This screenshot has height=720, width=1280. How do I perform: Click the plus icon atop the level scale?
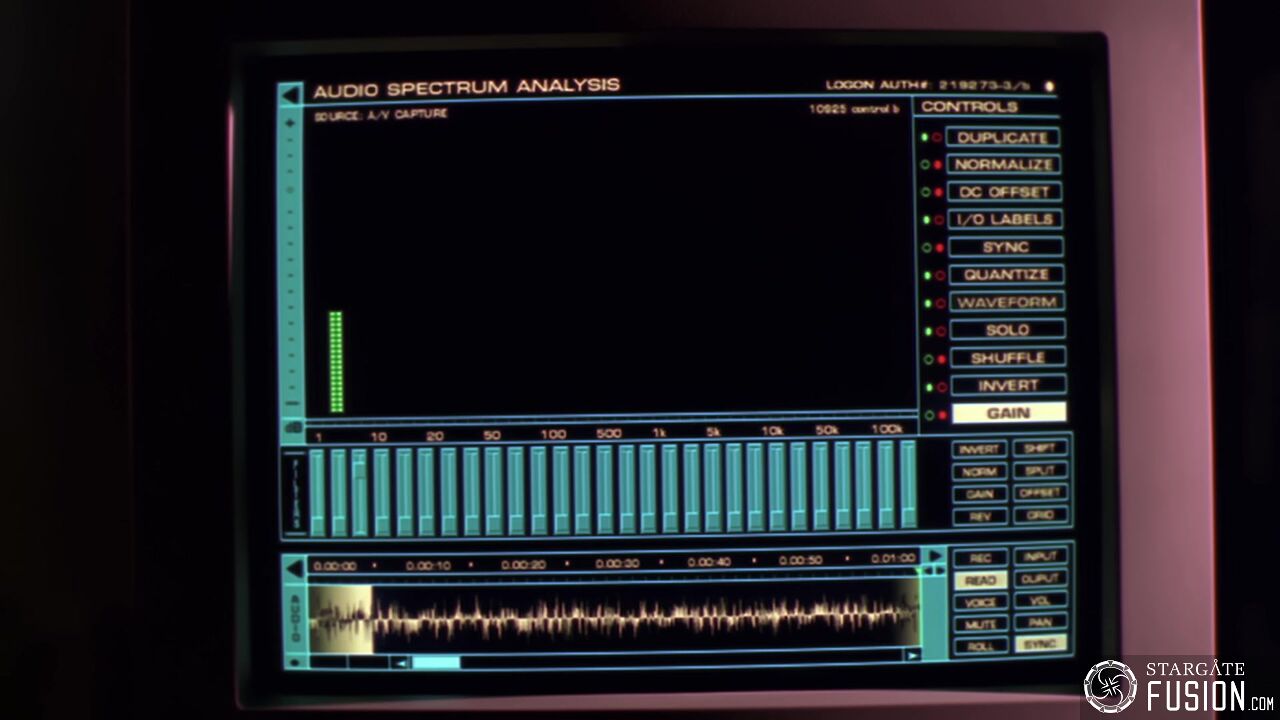pyautogui.click(x=291, y=122)
